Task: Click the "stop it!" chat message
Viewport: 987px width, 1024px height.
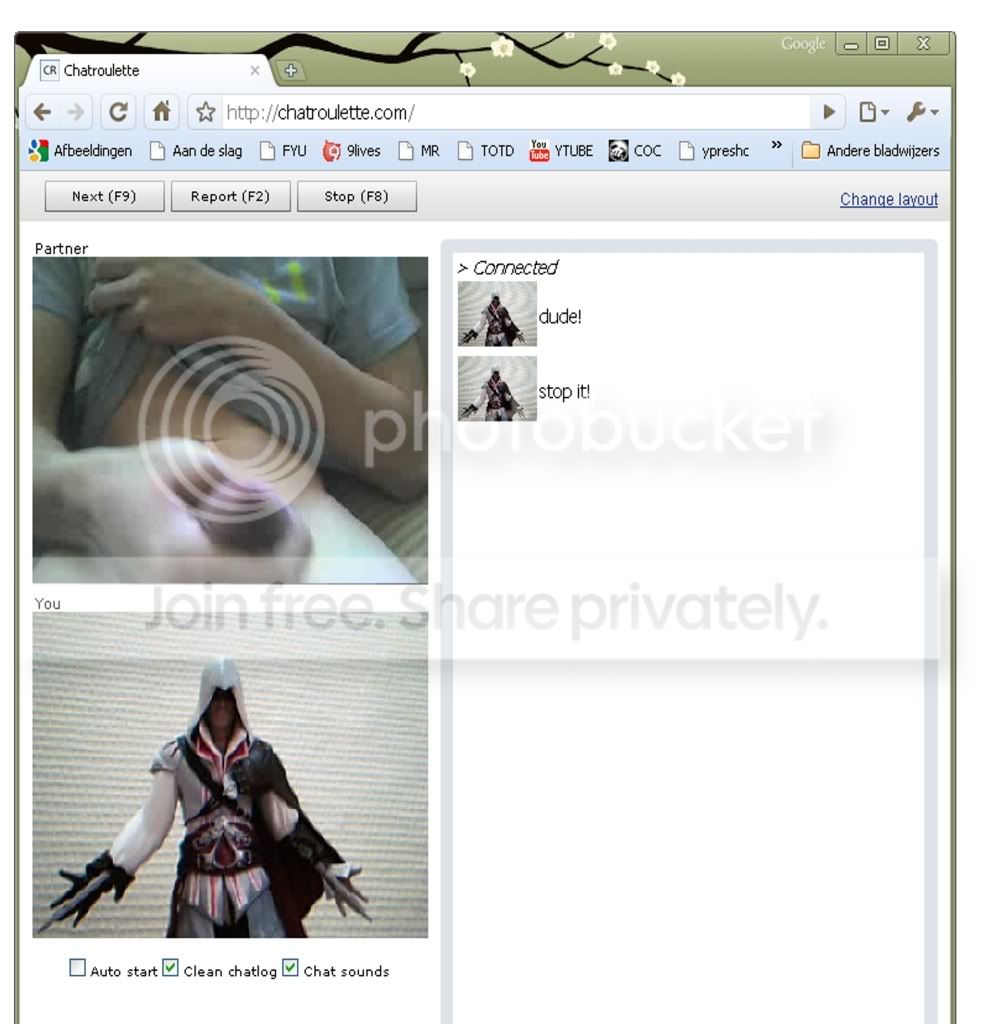Action: click(x=564, y=392)
